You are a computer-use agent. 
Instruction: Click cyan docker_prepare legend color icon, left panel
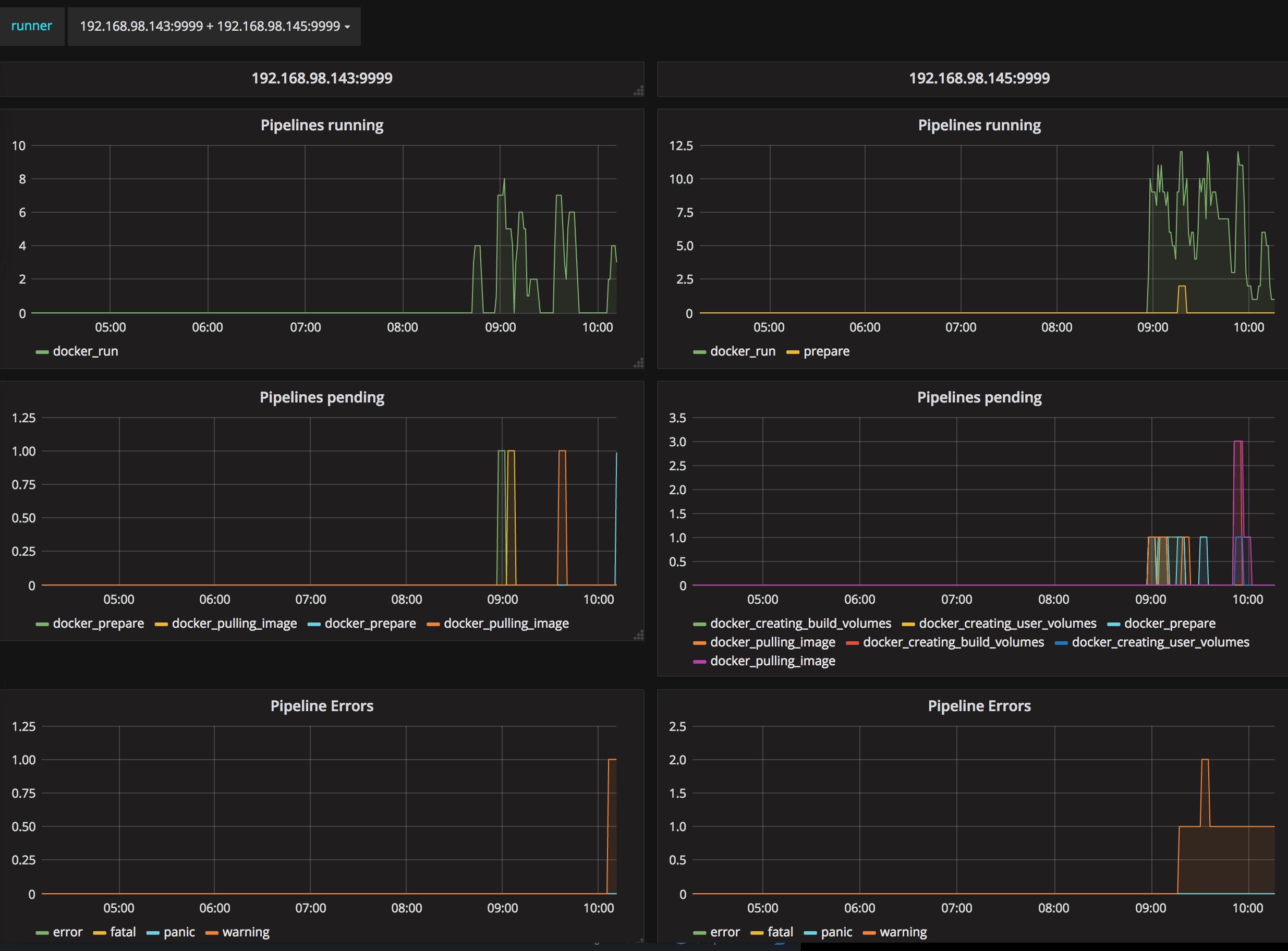pos(314,625)
